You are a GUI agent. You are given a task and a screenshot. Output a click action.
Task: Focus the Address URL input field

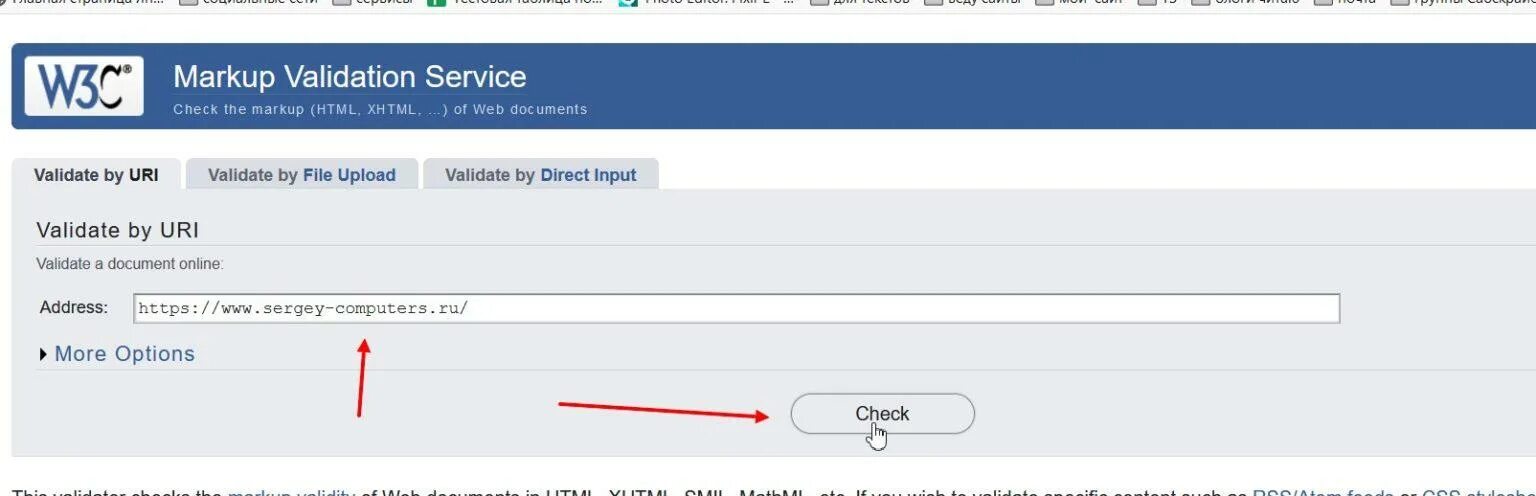tap(736, 308)
